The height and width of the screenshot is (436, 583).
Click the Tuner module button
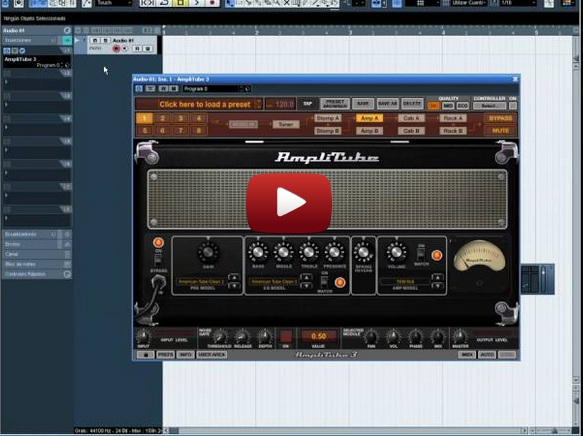(x=286, y=125)
